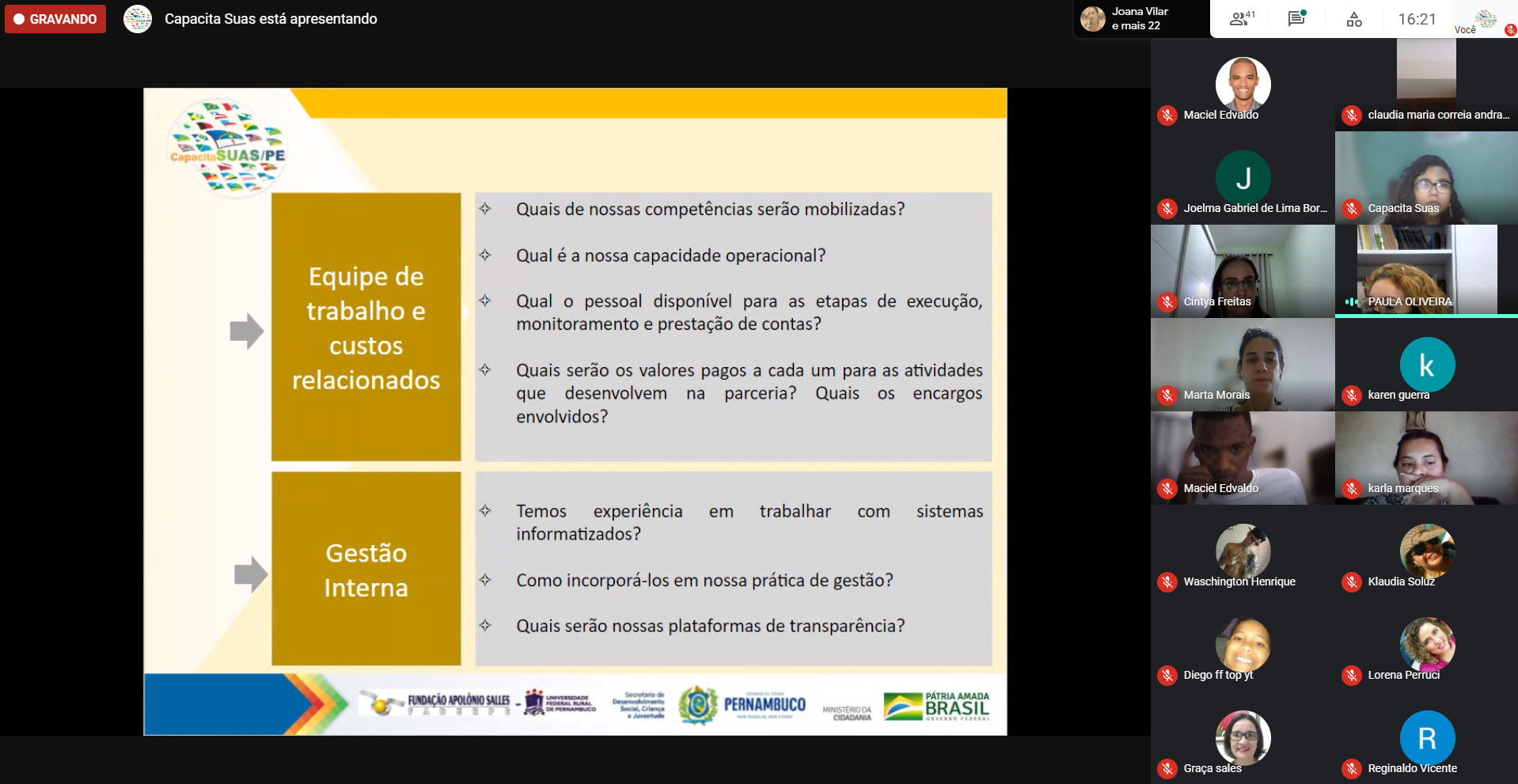Click the meeting clock showing 16:21
Screen dimensions: 1518x784
[1417, 19]
